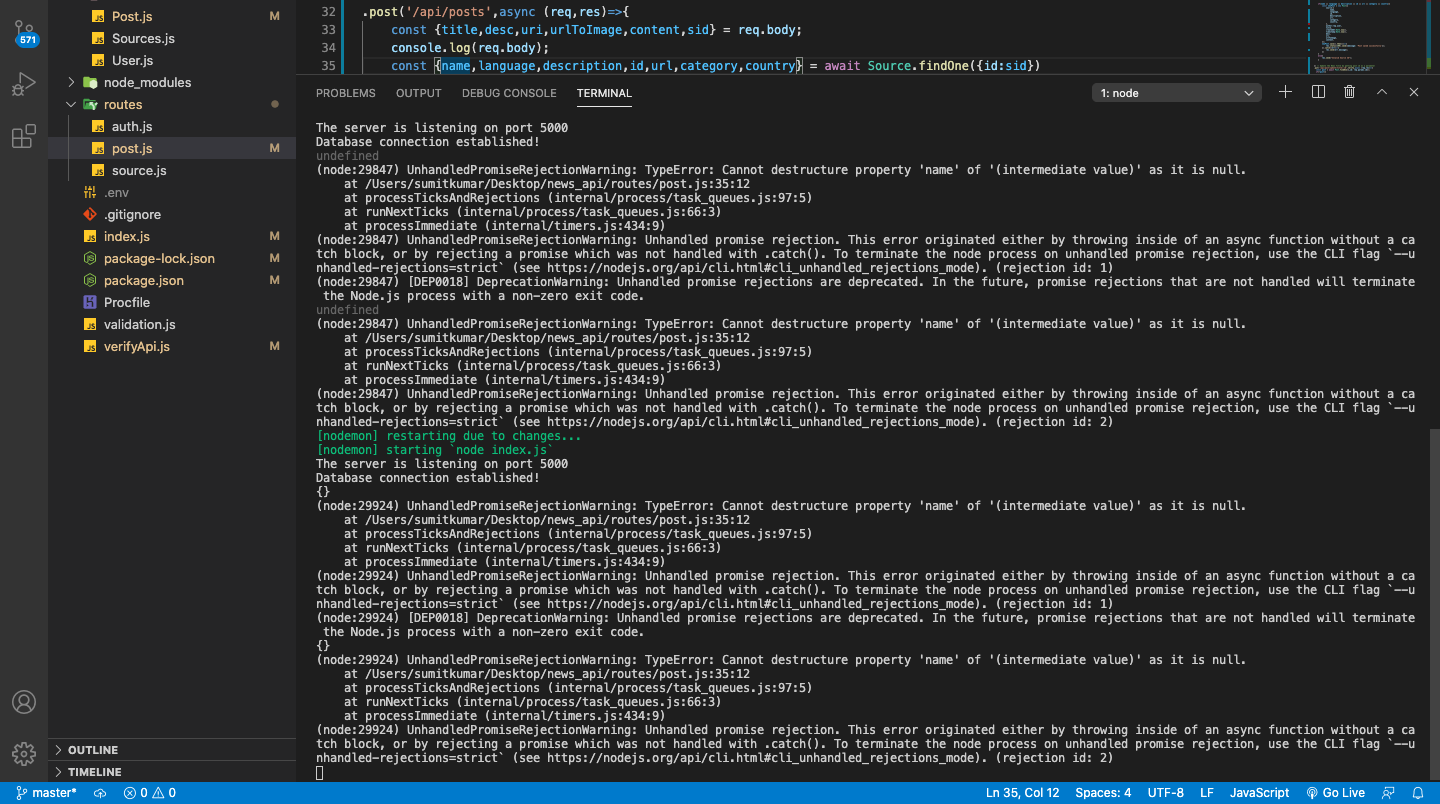
Task: Open source.js in routes
Action: (172, 170)
